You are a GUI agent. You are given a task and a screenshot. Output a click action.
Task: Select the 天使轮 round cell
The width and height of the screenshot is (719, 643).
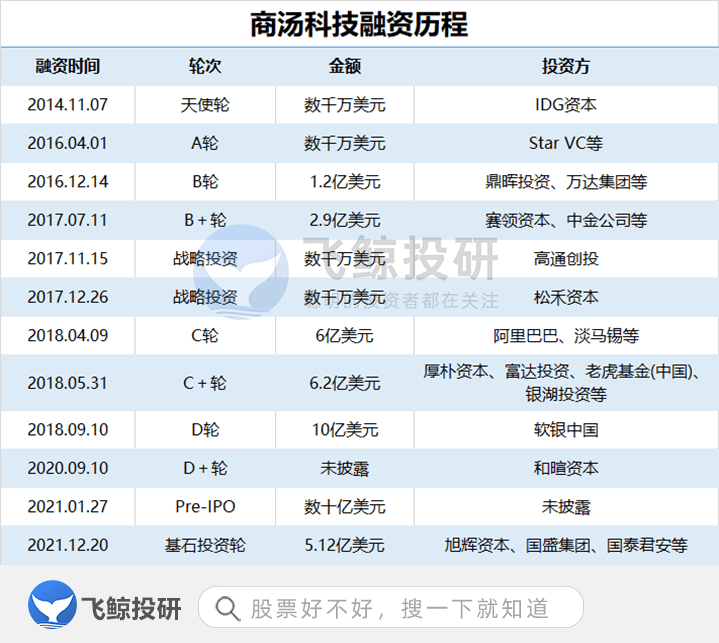[205, 105]
